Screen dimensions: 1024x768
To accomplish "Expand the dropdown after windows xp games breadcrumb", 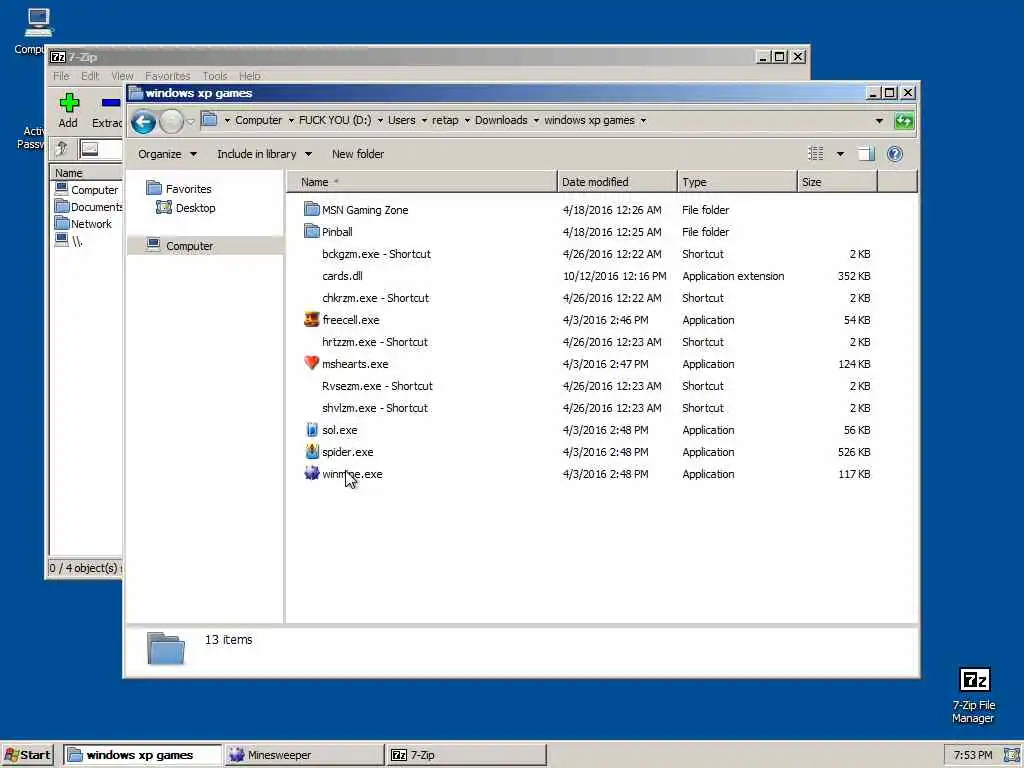I will coord(643,120).
